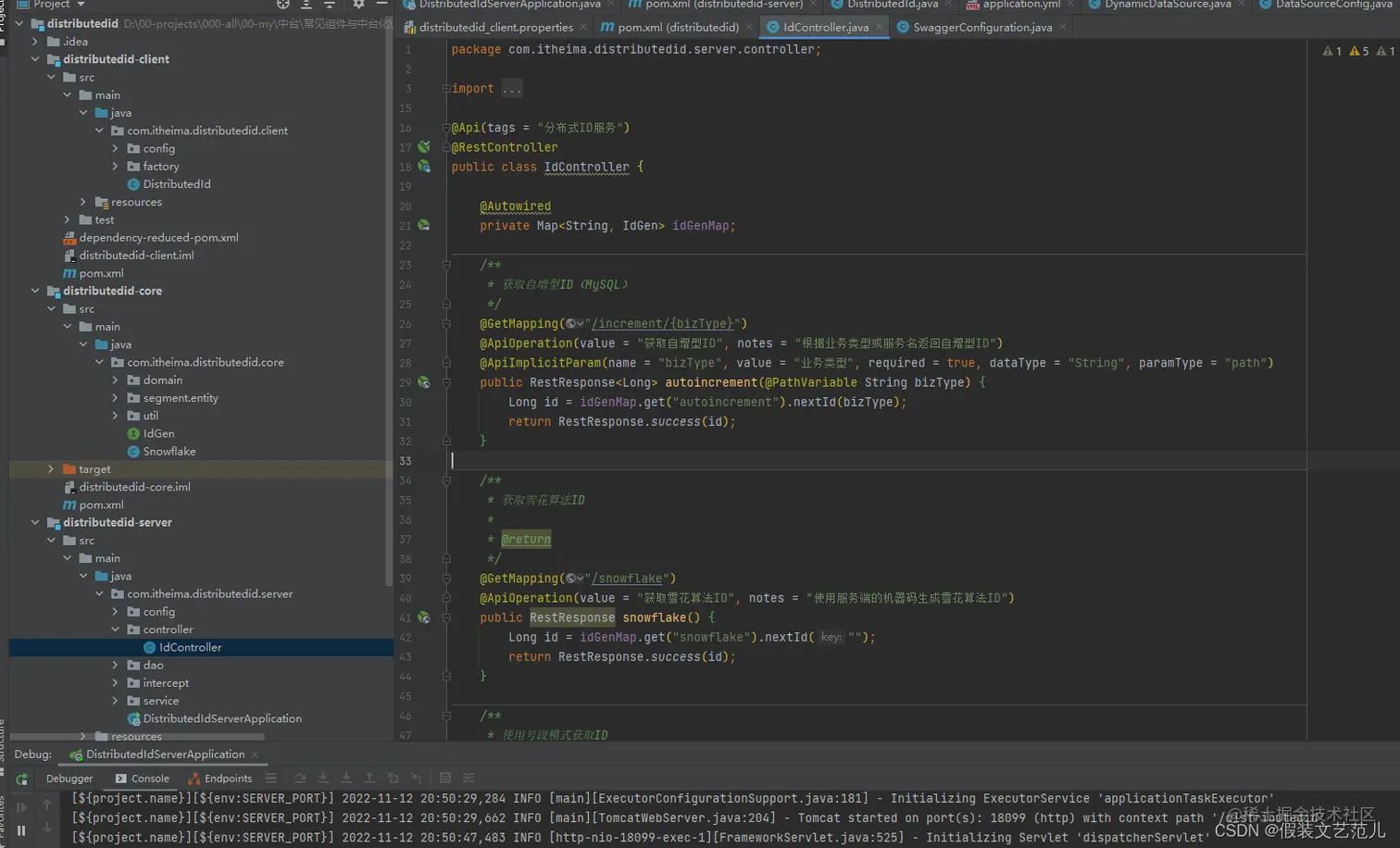Screen dimensions: 1400x848
Task: Expand the target folder
Action: point(51,469)
